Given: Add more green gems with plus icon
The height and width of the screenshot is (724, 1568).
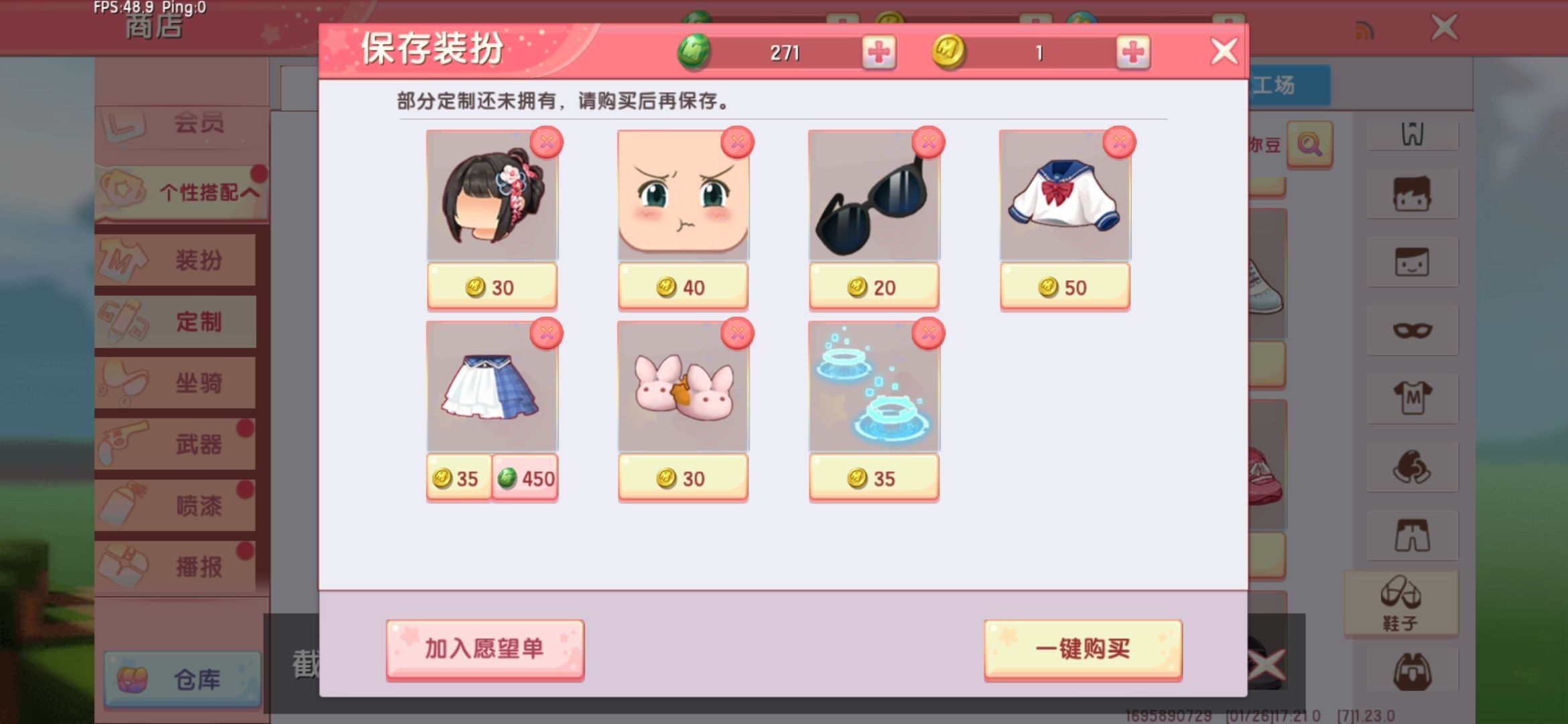Looking at the screenshot, I should 879,52.
